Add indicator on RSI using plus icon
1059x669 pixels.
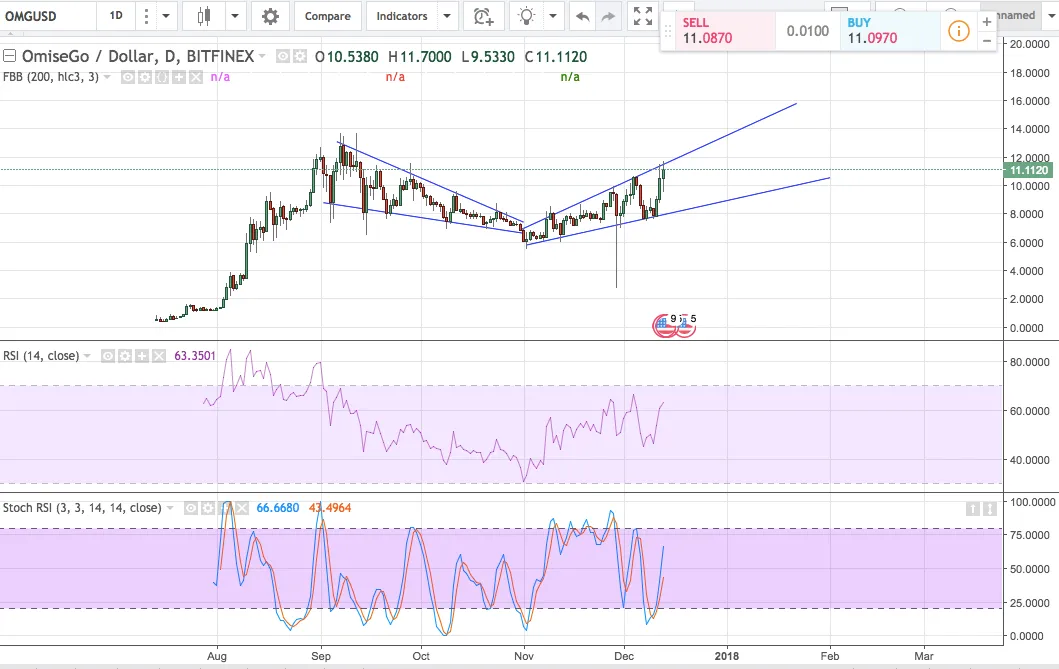click(142, 356)
